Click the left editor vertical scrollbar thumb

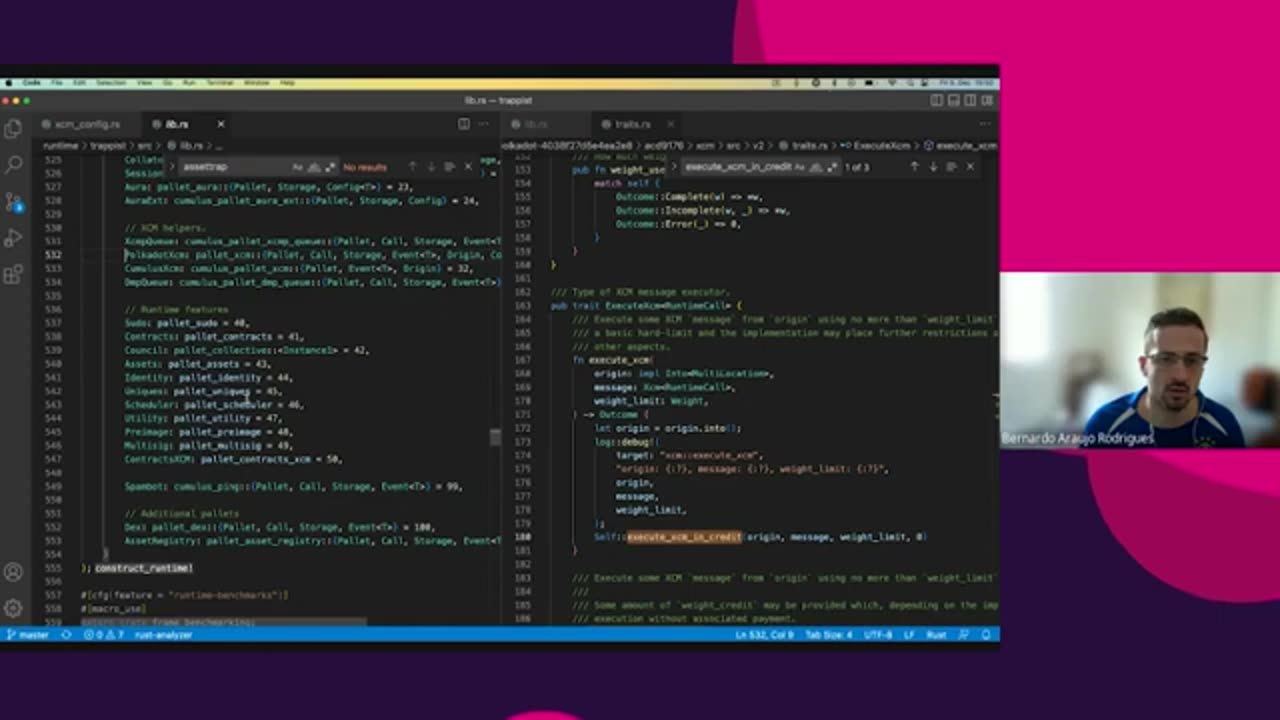494,437
